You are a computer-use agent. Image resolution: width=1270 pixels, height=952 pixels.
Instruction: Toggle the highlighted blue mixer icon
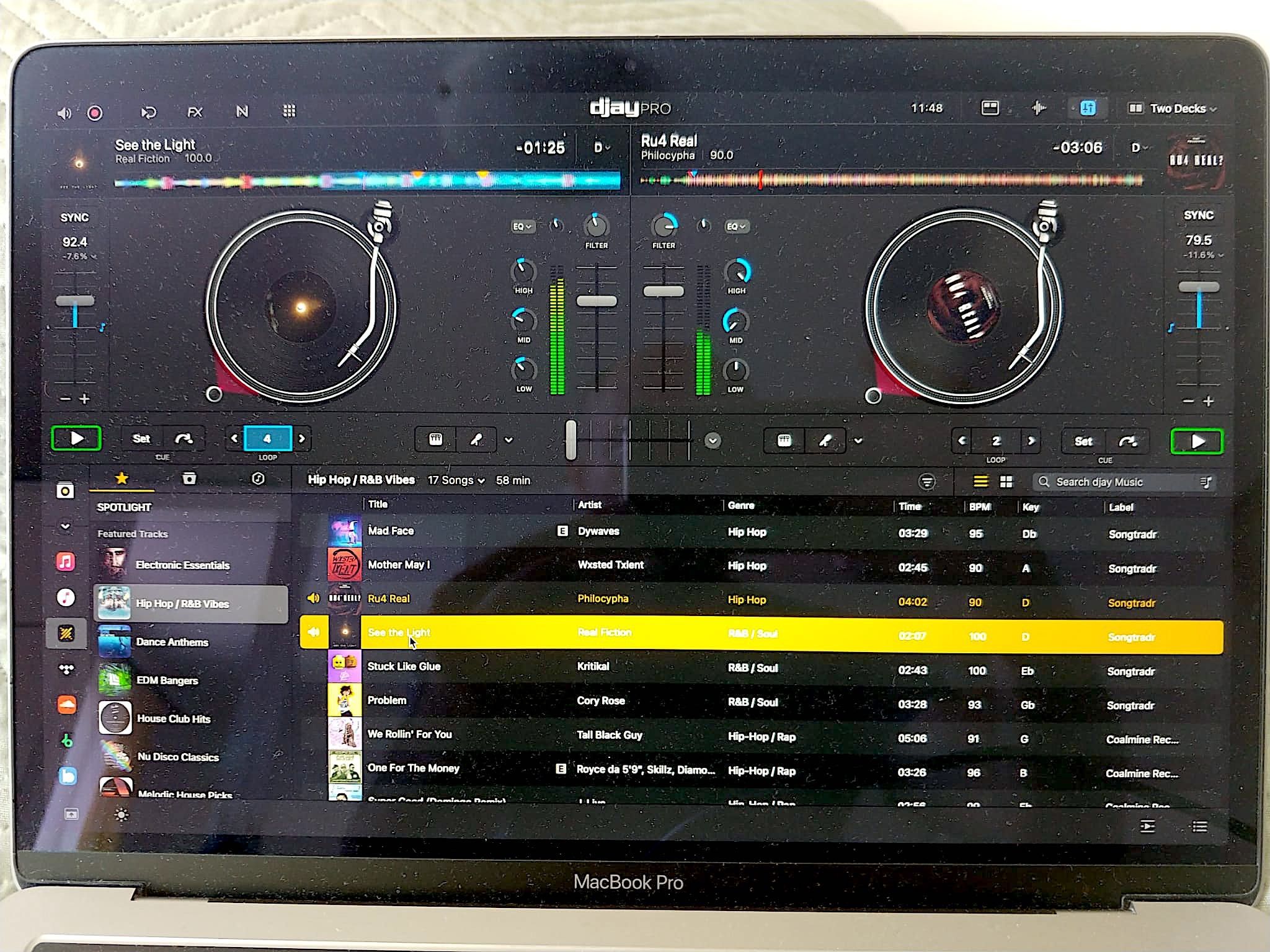pos(1087,108)
